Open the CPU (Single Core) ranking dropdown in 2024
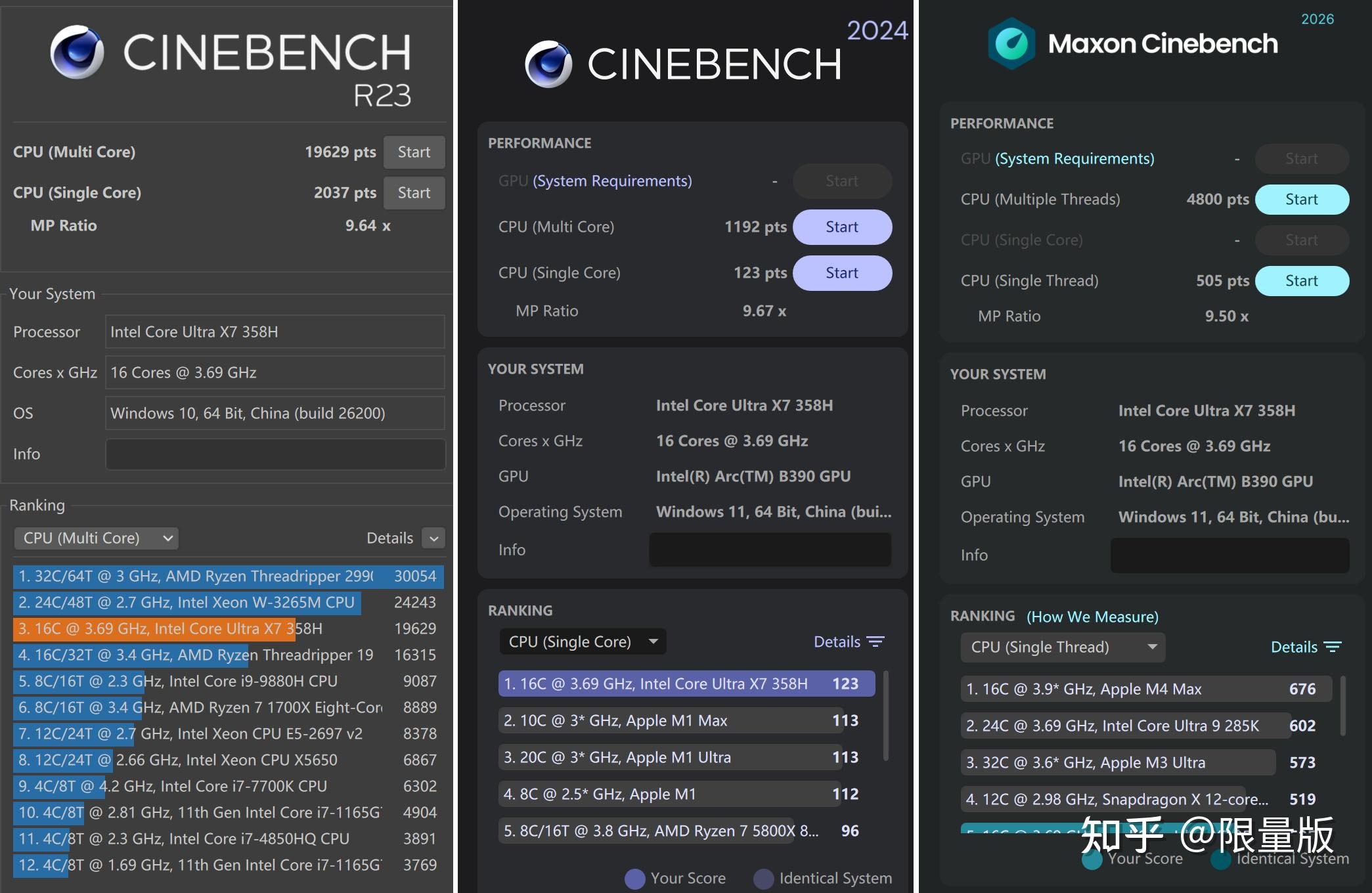 pos(583,642)
